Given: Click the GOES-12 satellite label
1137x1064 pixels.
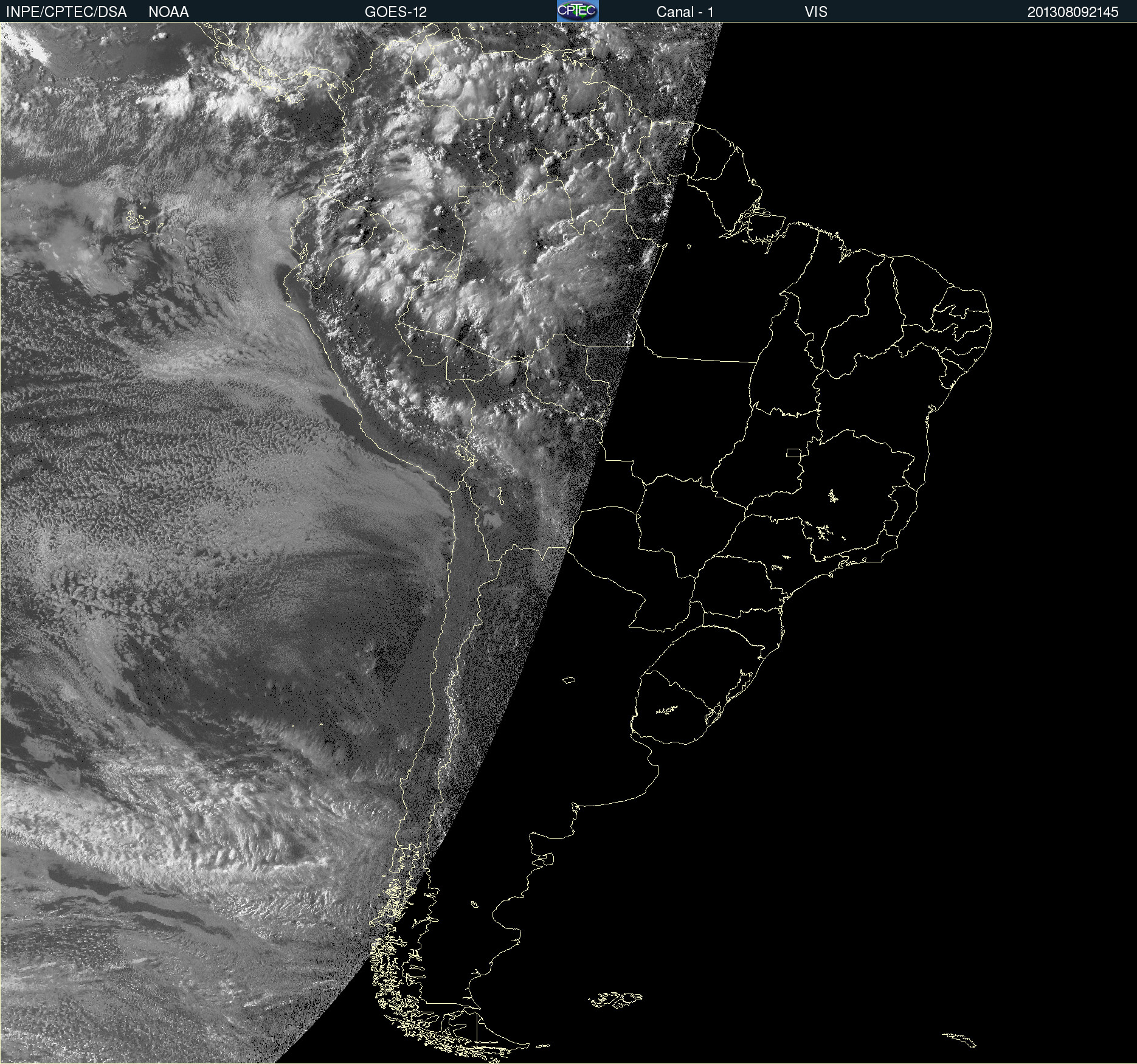Looking at the screenshot, I should [x=396, y=12].
